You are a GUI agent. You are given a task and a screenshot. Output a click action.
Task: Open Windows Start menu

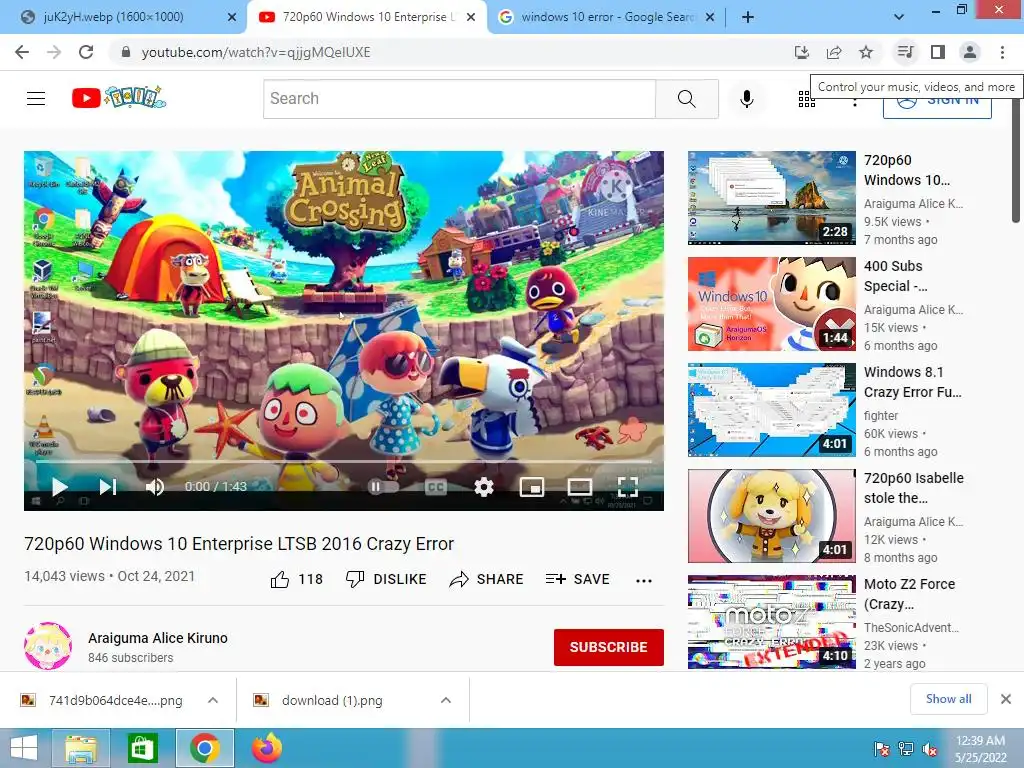click(24, 748)
